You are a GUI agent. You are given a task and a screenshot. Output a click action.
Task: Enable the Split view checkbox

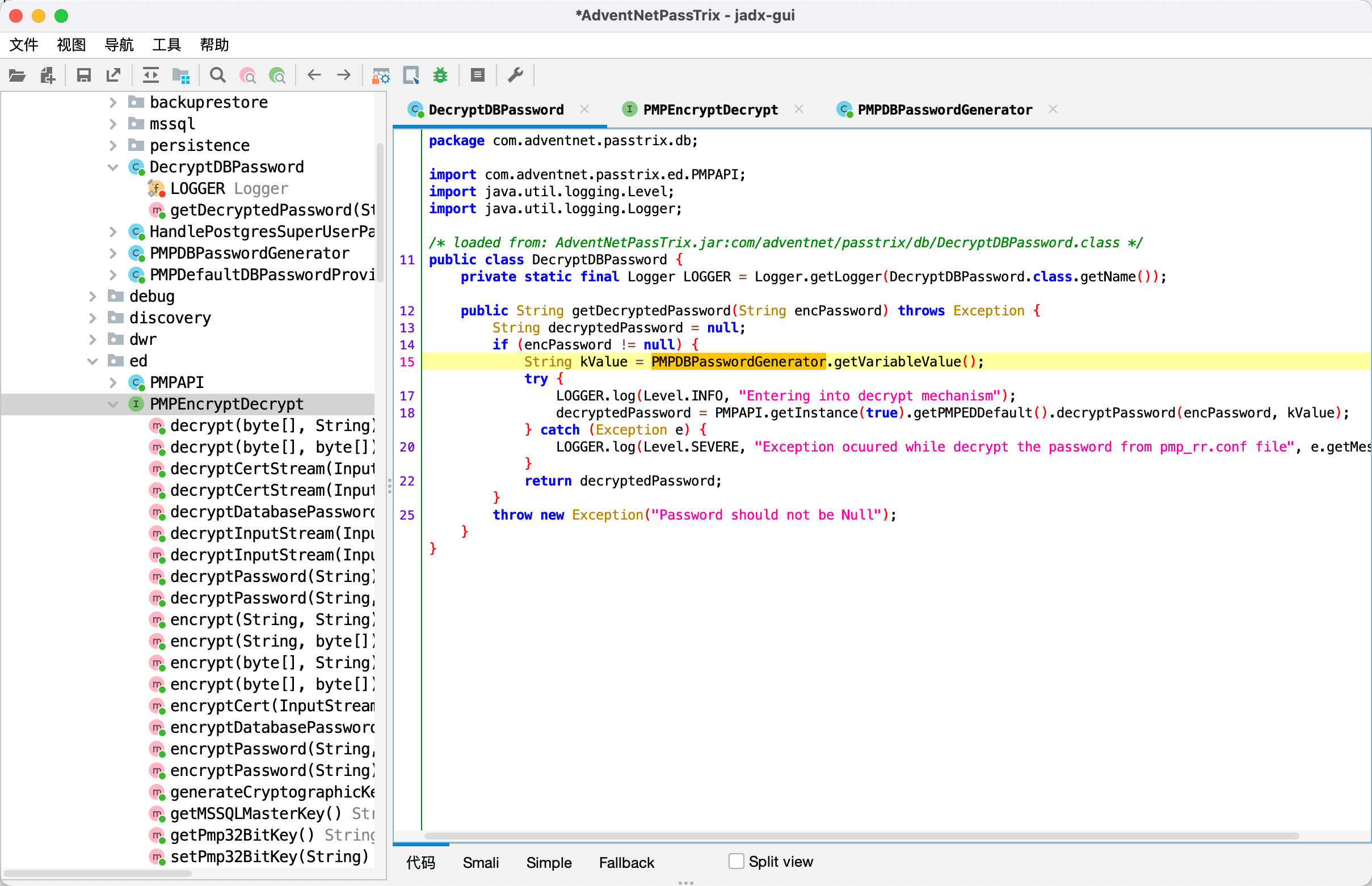(736, 861)
